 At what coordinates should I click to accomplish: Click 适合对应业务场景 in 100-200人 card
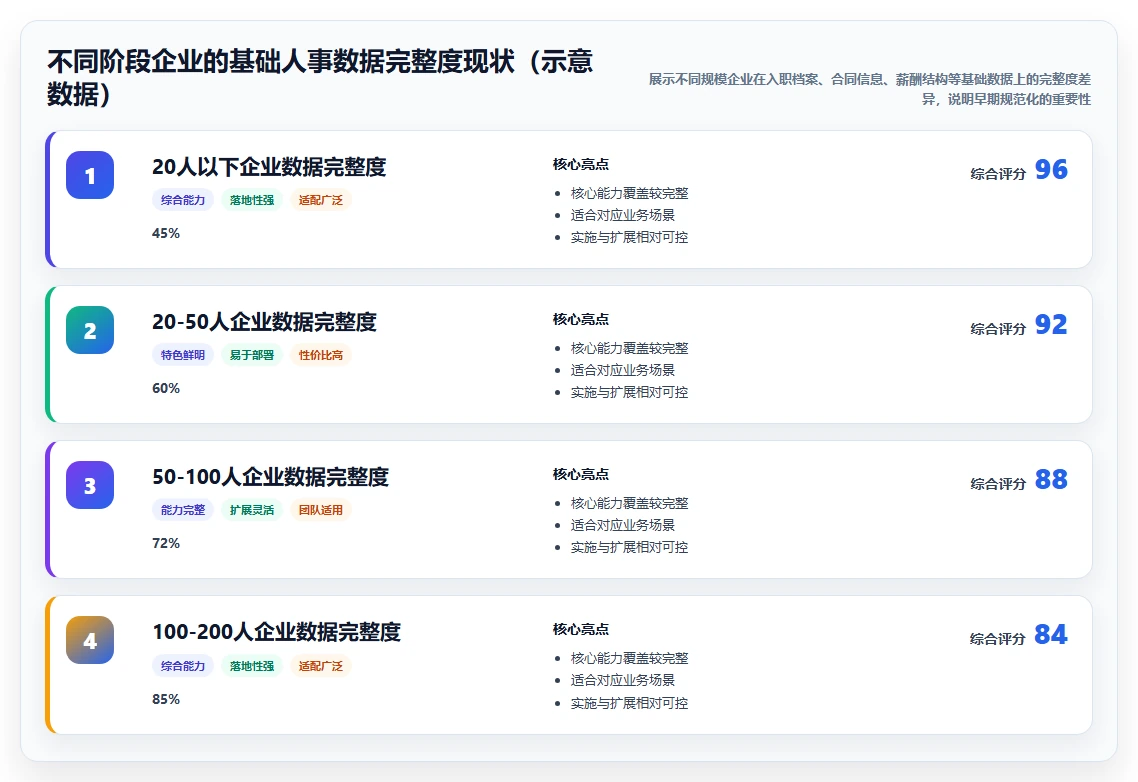(x=623, y=680)
